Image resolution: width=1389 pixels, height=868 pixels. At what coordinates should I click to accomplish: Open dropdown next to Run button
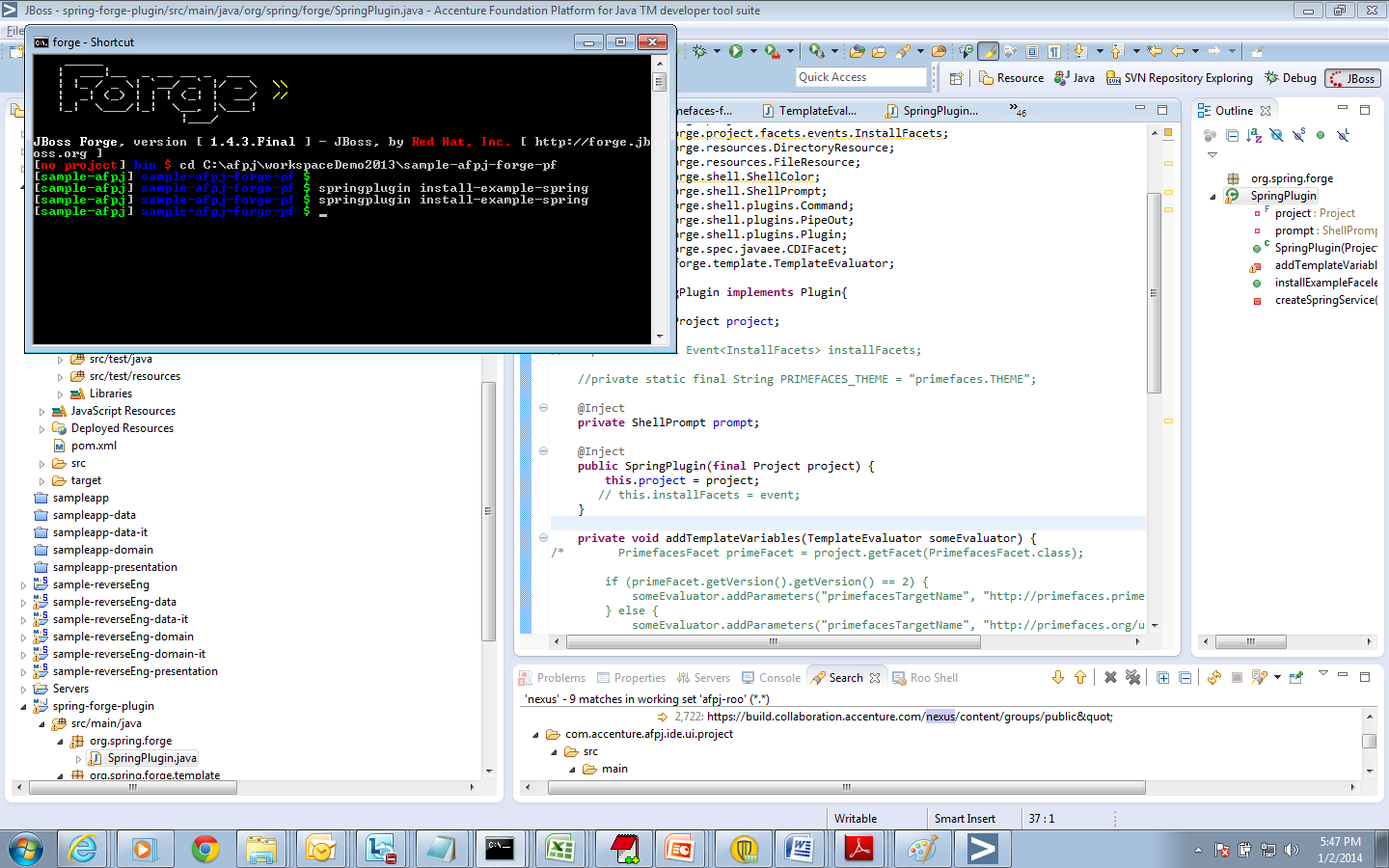click(x=753, y=51)
